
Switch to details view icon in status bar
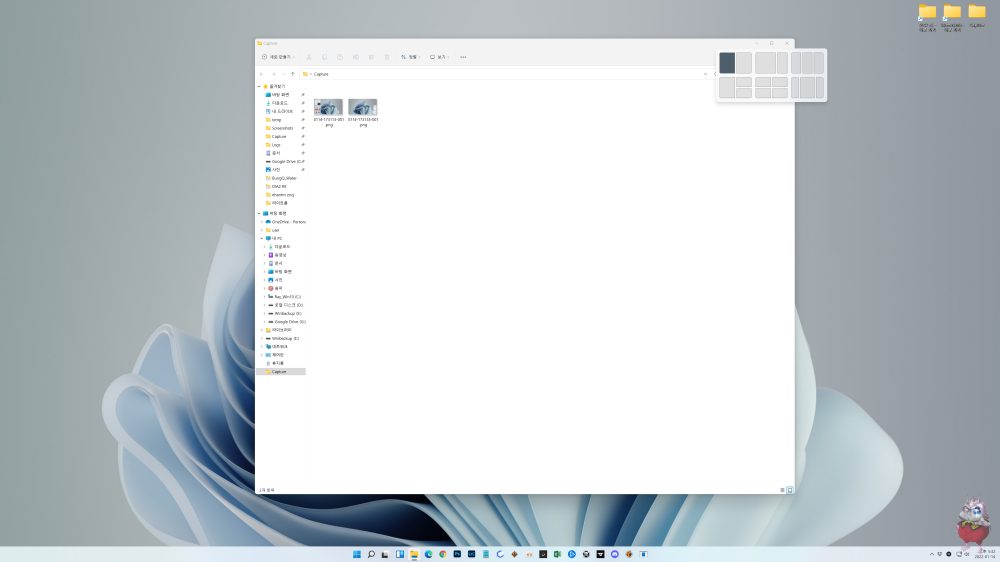(783, 490)
